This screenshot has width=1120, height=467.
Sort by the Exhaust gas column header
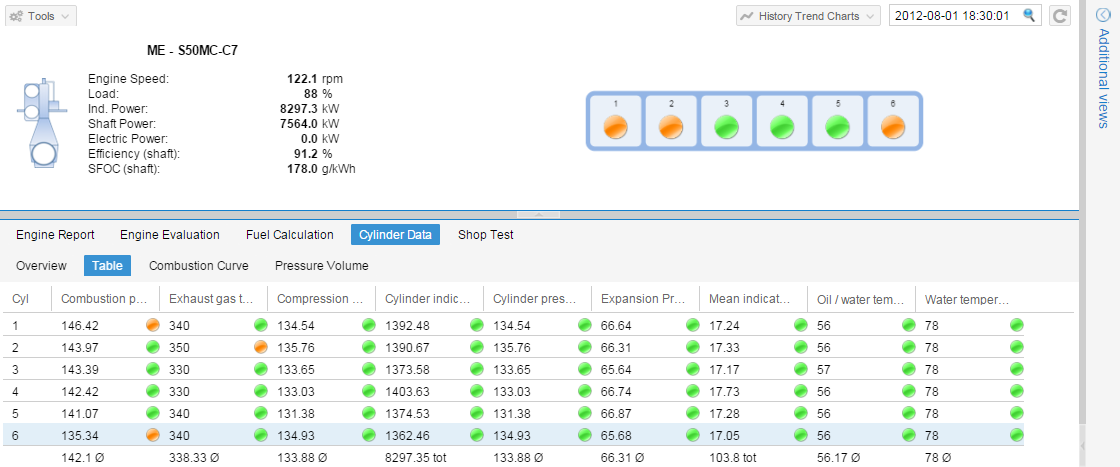pos(212,298)
